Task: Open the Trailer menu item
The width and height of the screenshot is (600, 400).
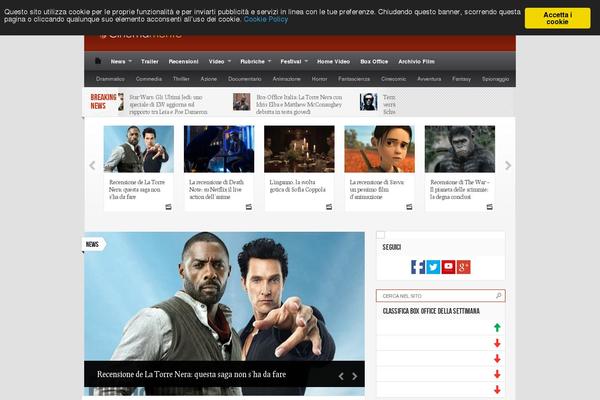Action: [150, 61]
